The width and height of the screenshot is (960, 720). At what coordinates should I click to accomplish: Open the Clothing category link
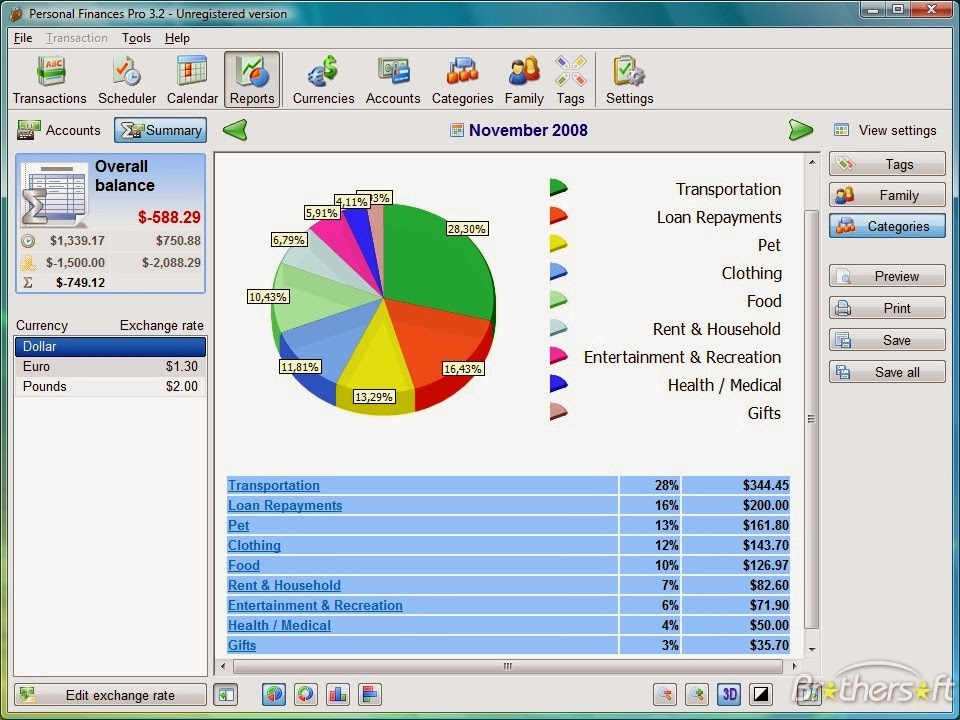coord(254,545)
